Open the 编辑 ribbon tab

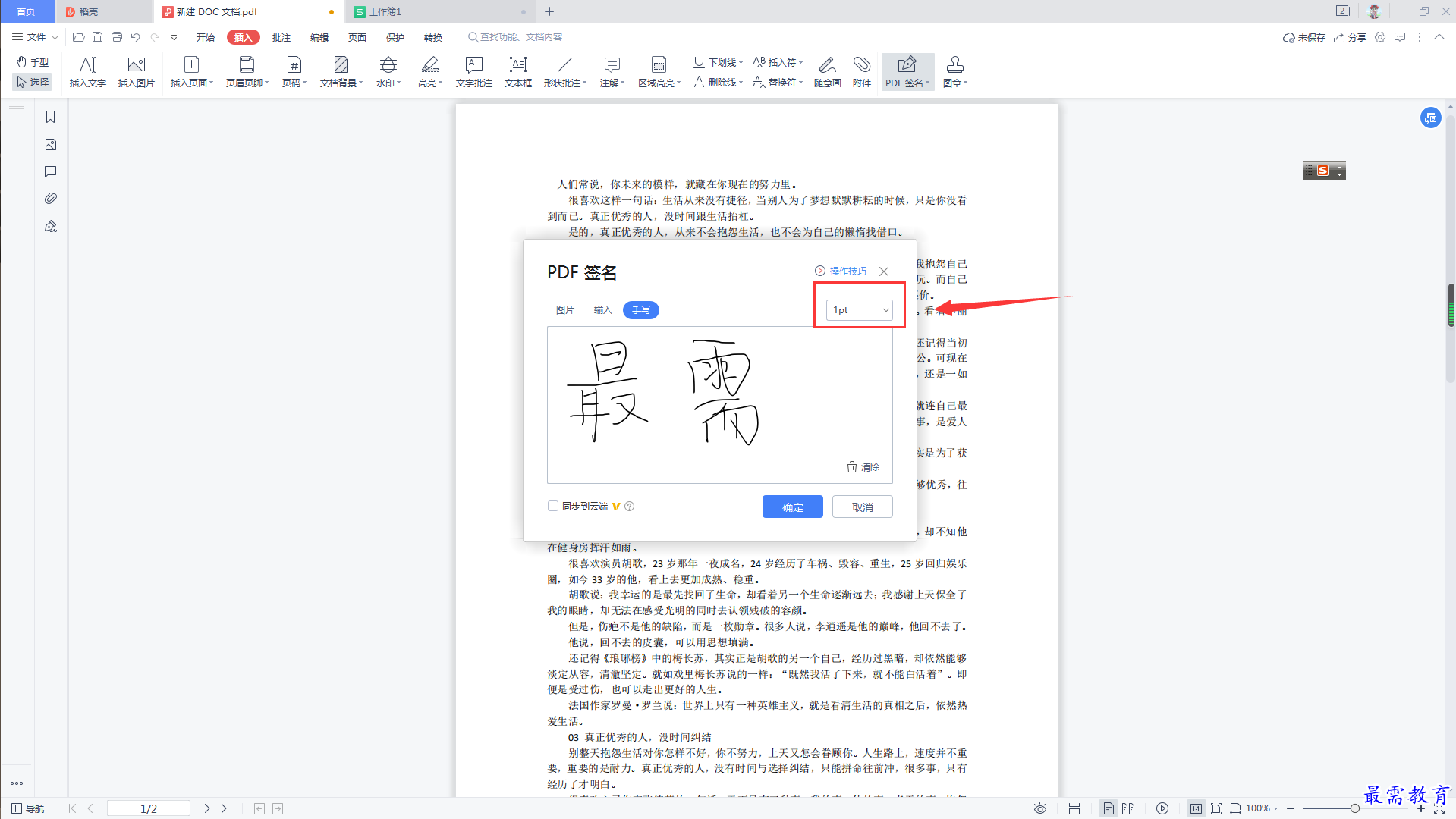point(319,37)
